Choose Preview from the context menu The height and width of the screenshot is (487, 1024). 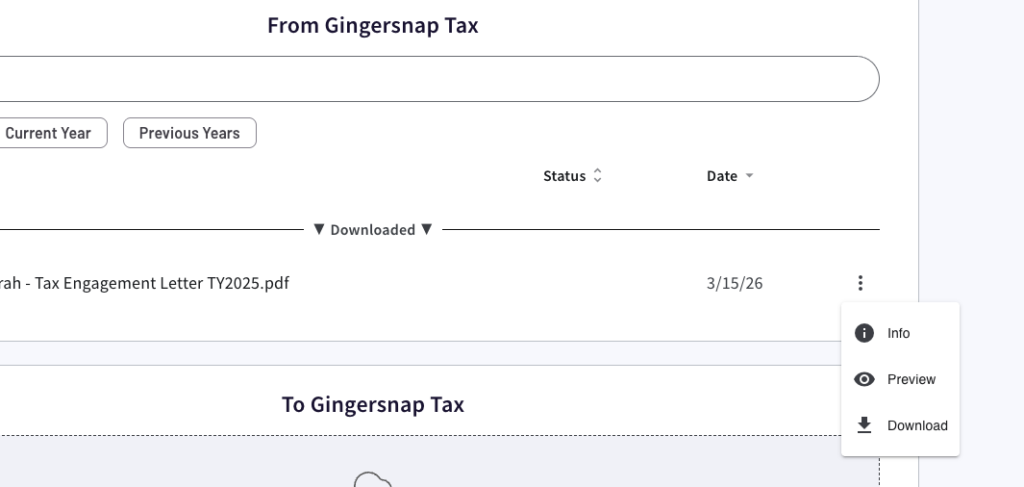click(911, 379)
